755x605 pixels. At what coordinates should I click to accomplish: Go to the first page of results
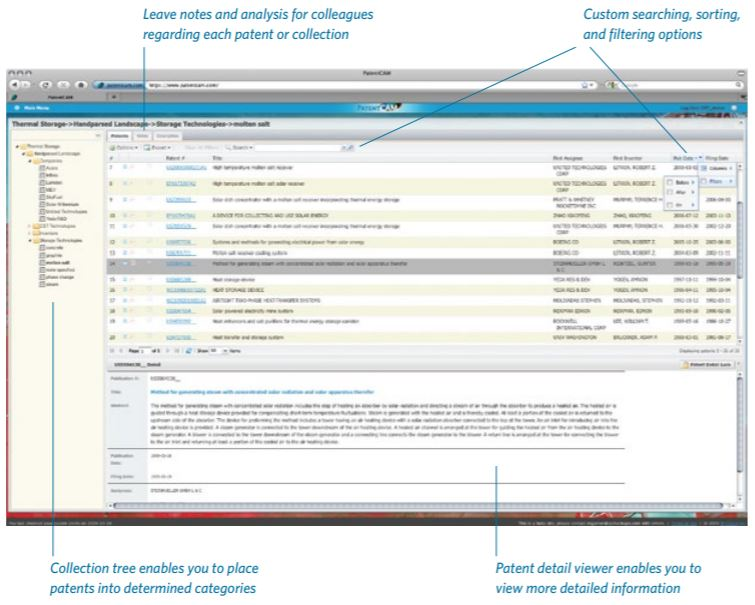(113, 351)
